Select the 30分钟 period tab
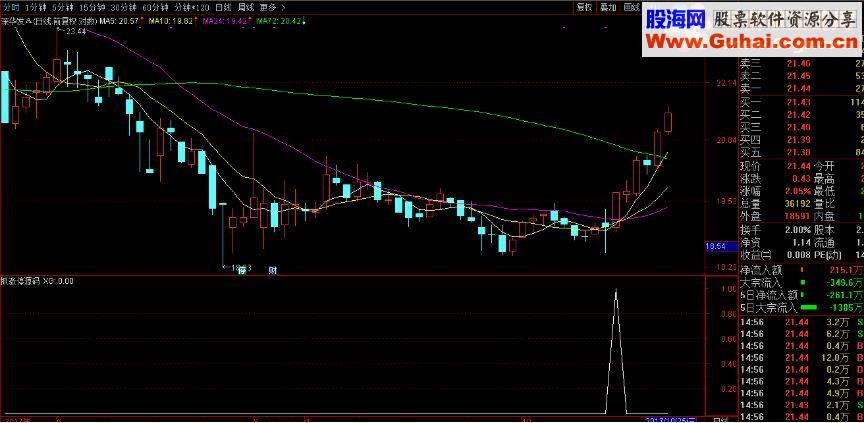 pyautogui.click(x=123, y=7)
